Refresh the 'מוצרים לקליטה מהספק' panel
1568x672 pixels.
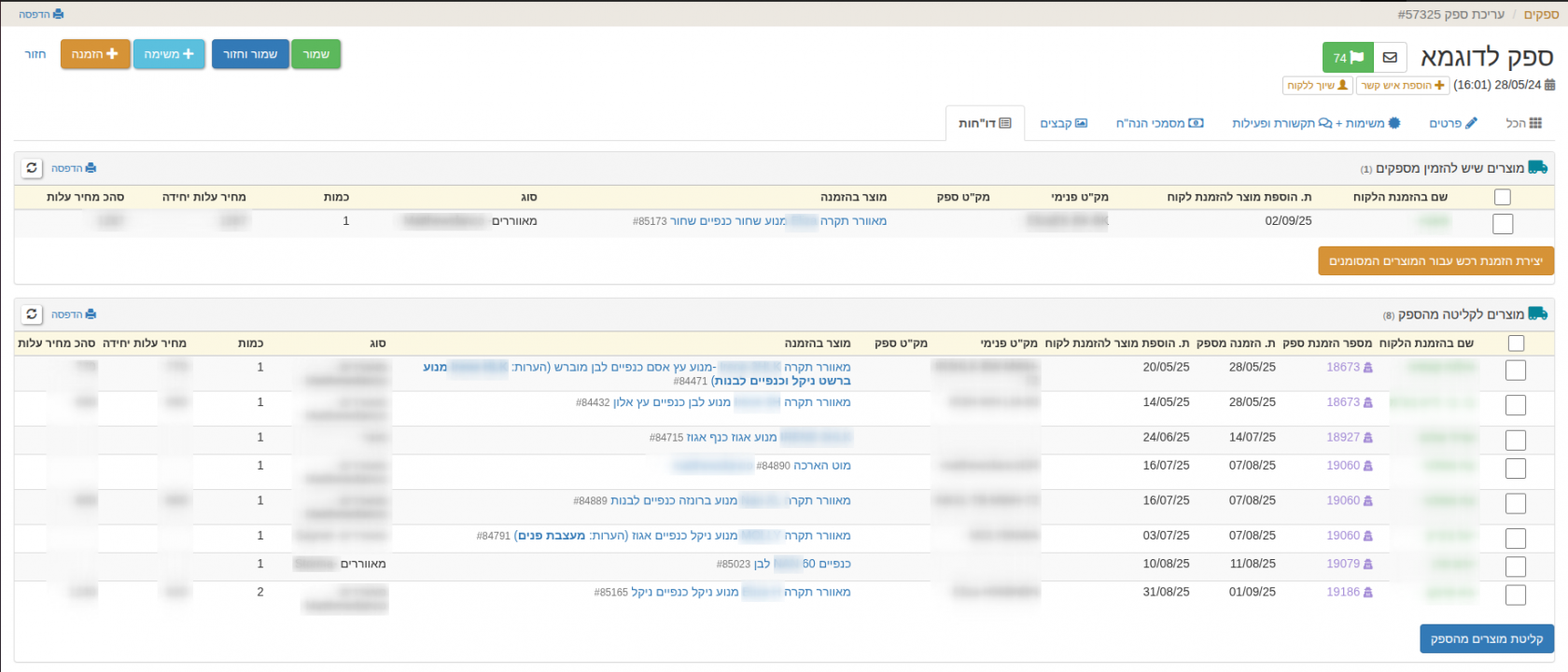tap(32, 315)
